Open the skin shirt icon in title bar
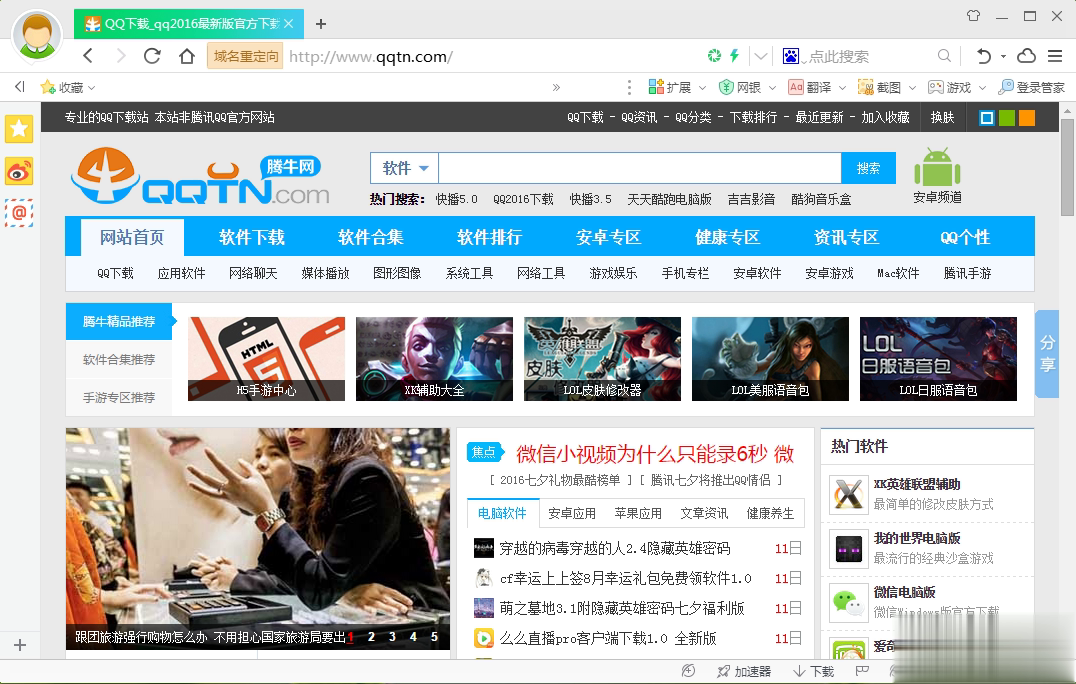This screenshot has height=684, width=1076. [x=973, y=16]
